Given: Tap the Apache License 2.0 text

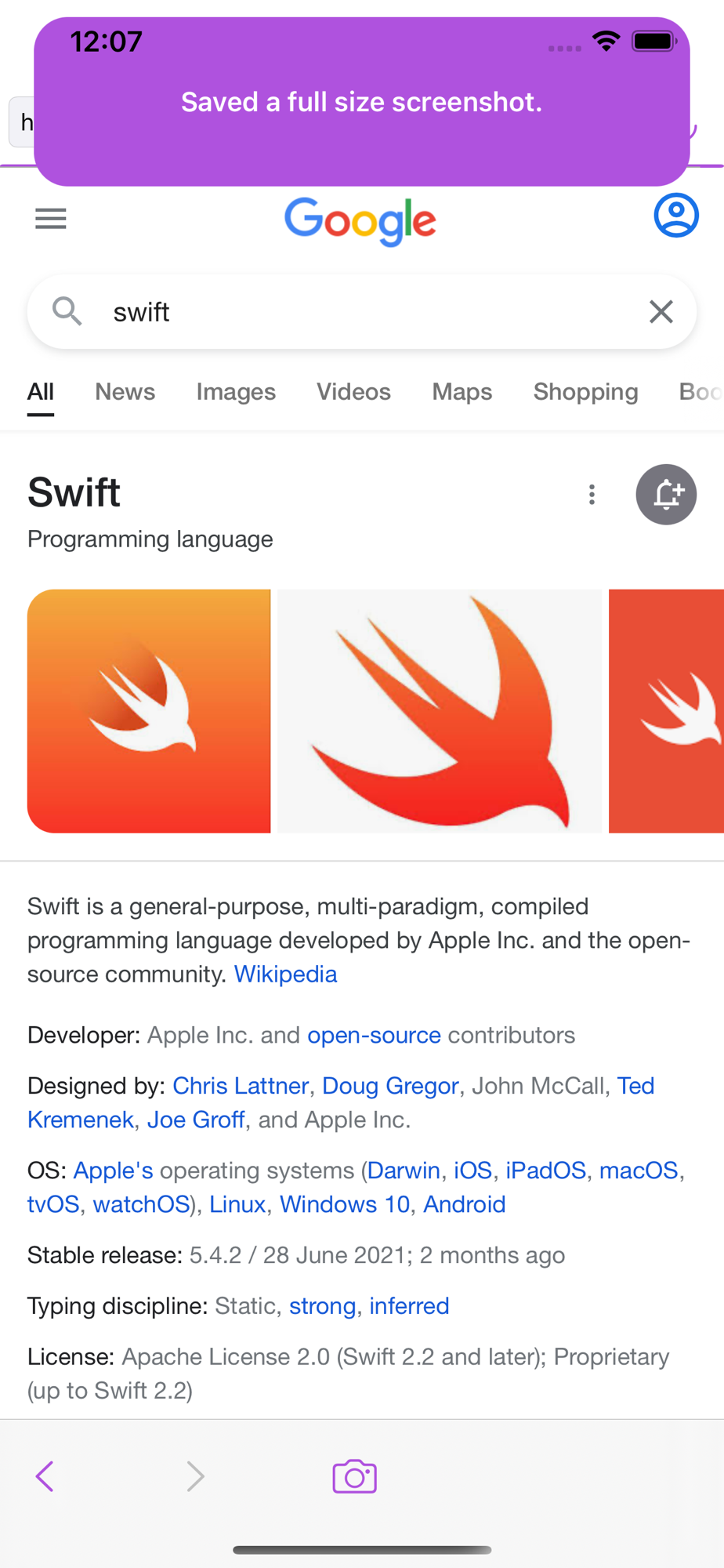Looking at the screenshot, I should (x=226, y=1357).
